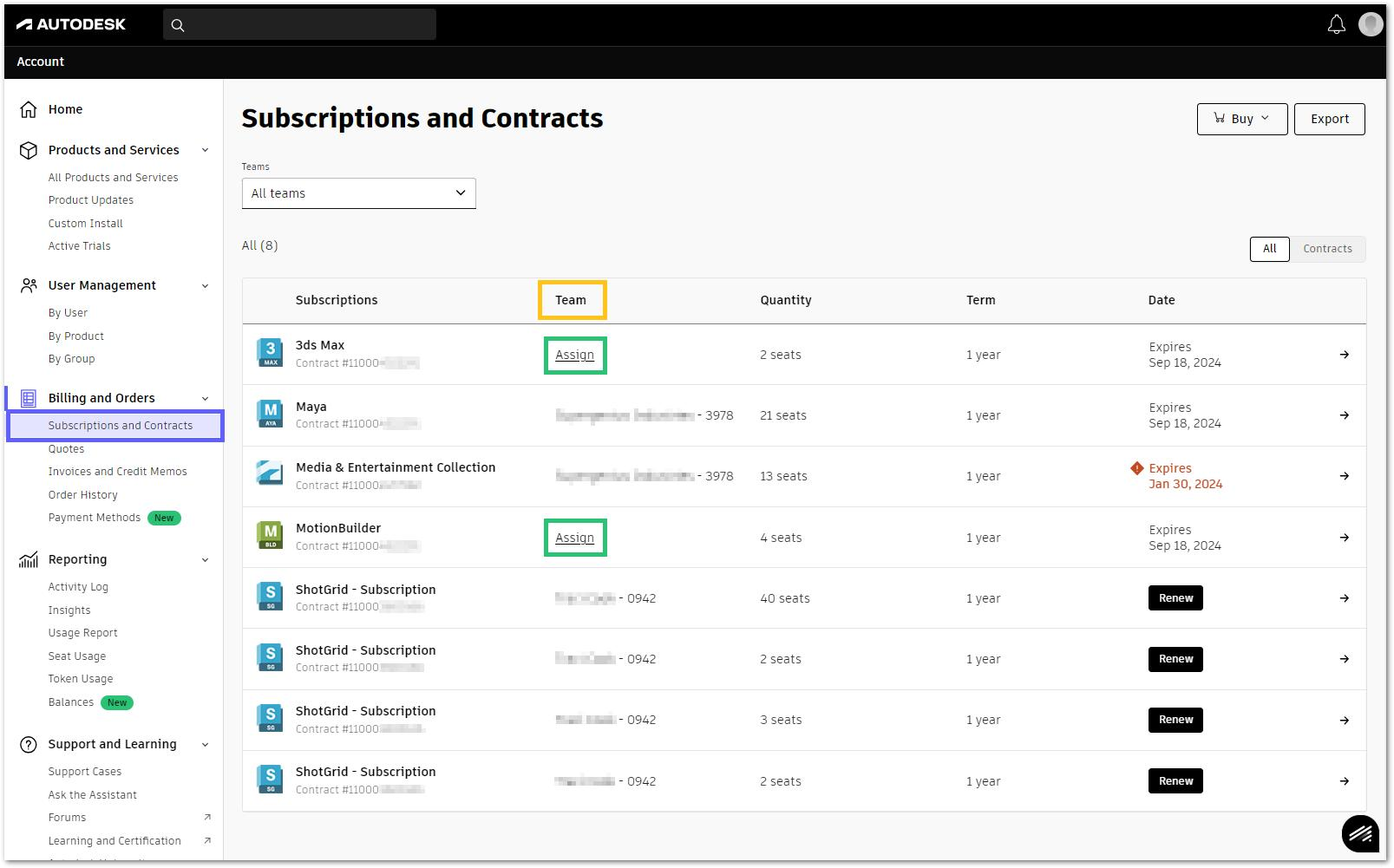The image size is (1394, 868).
Task: Switch to the All view tab
Action: 1270,249
